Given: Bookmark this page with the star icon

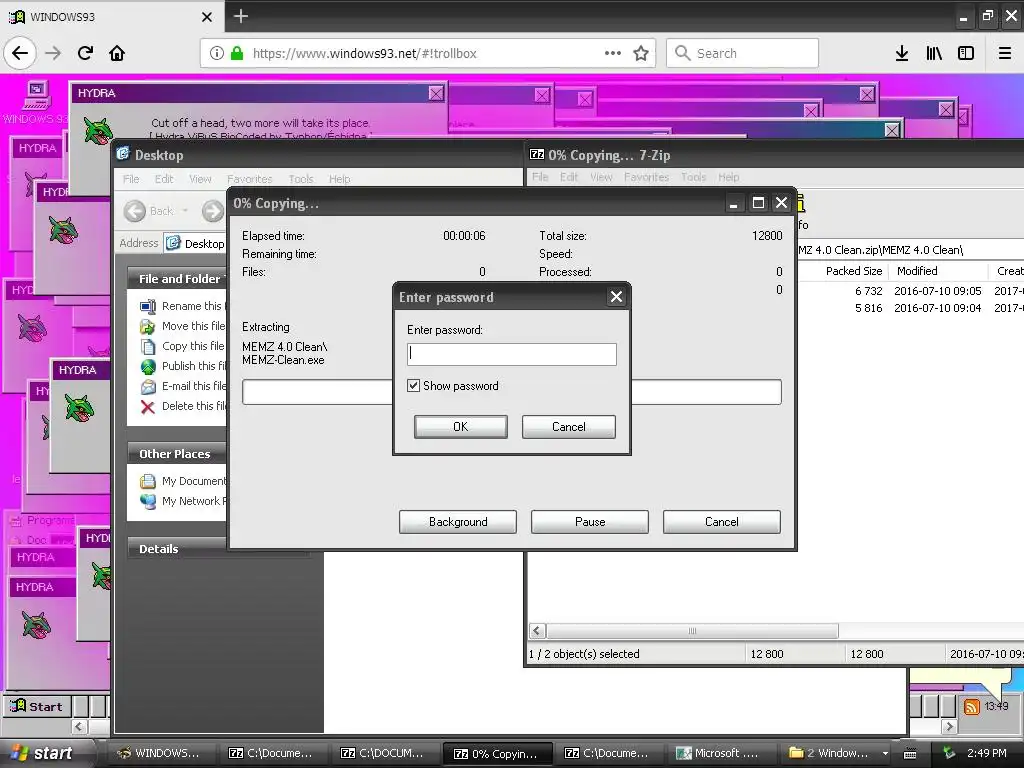Looking at the screenshot, I should pos(641,53).
